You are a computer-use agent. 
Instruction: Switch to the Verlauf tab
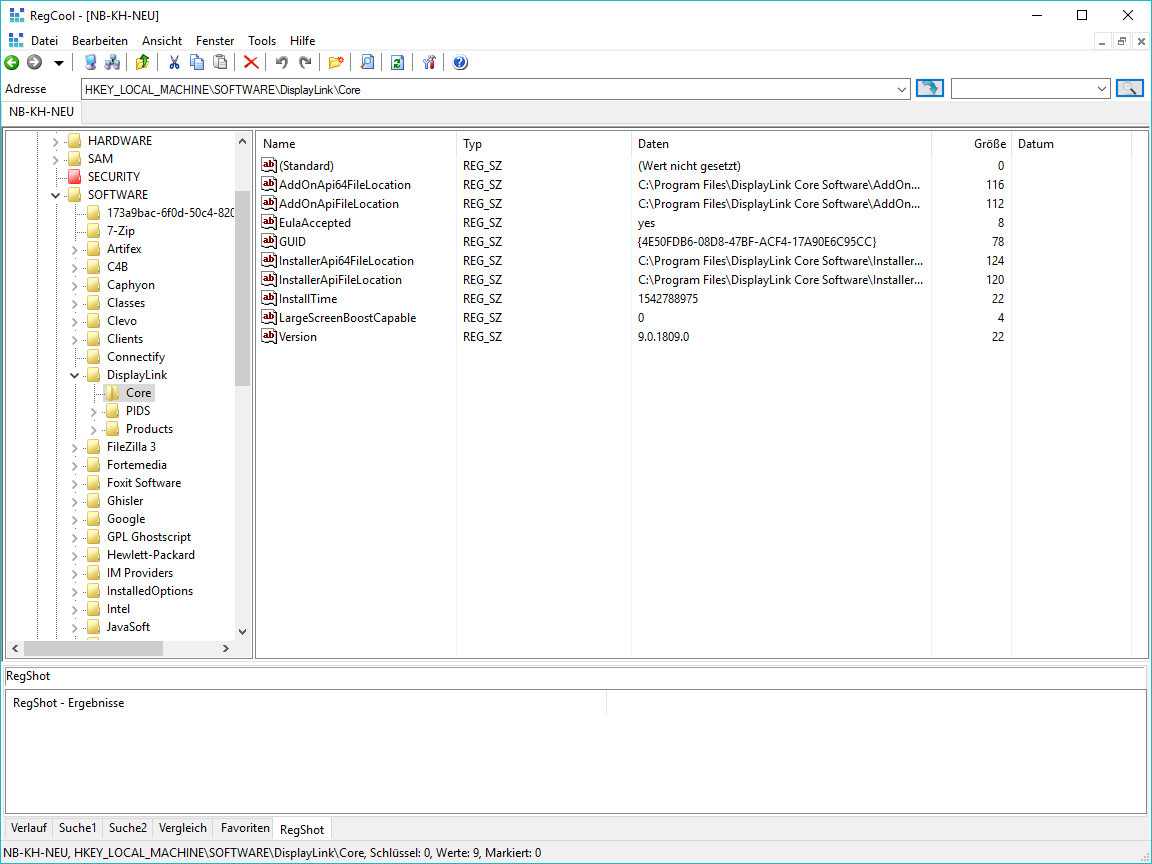(x=29, y=828)
